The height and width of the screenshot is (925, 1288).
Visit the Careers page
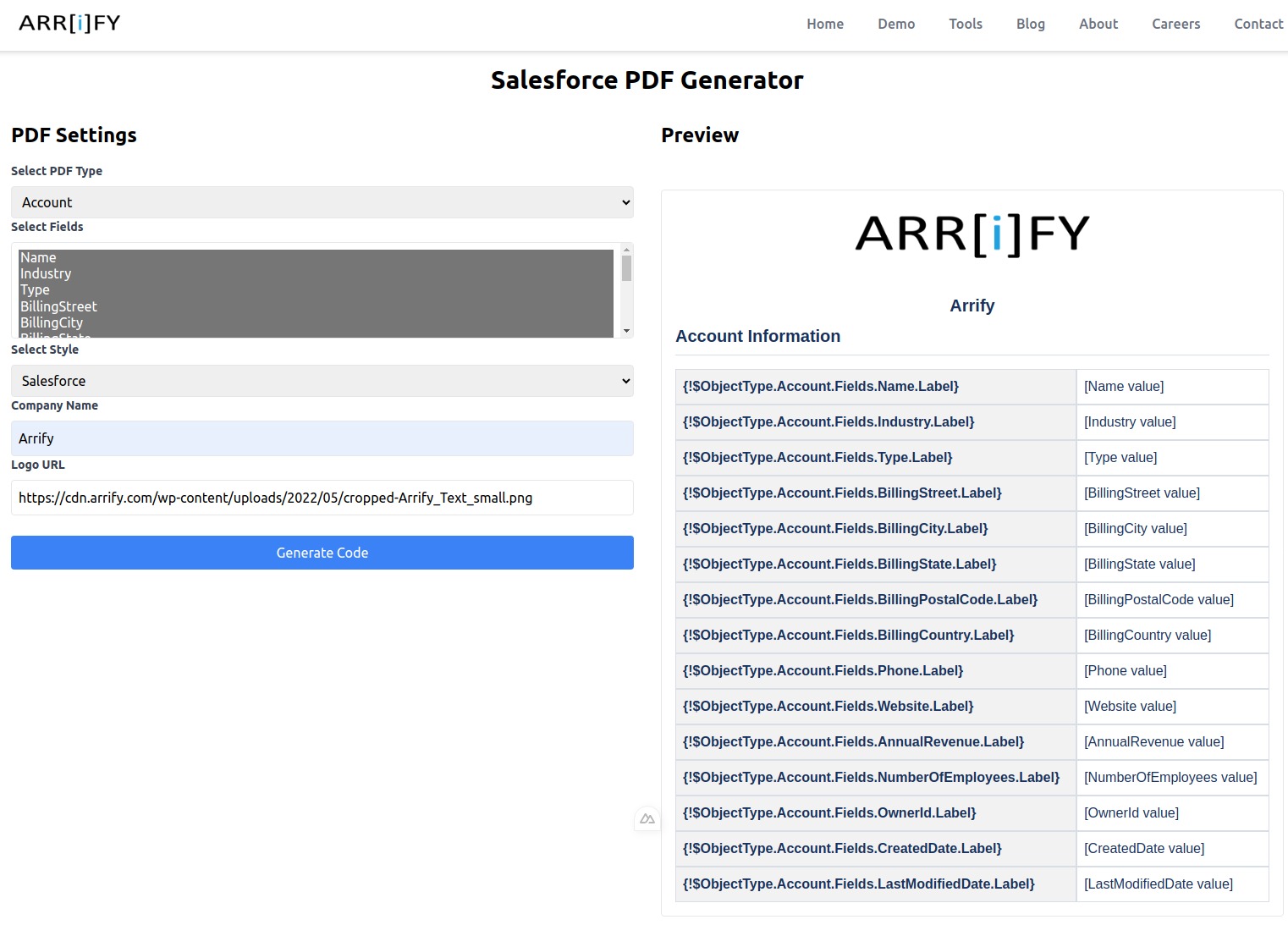click(1175, 24)
